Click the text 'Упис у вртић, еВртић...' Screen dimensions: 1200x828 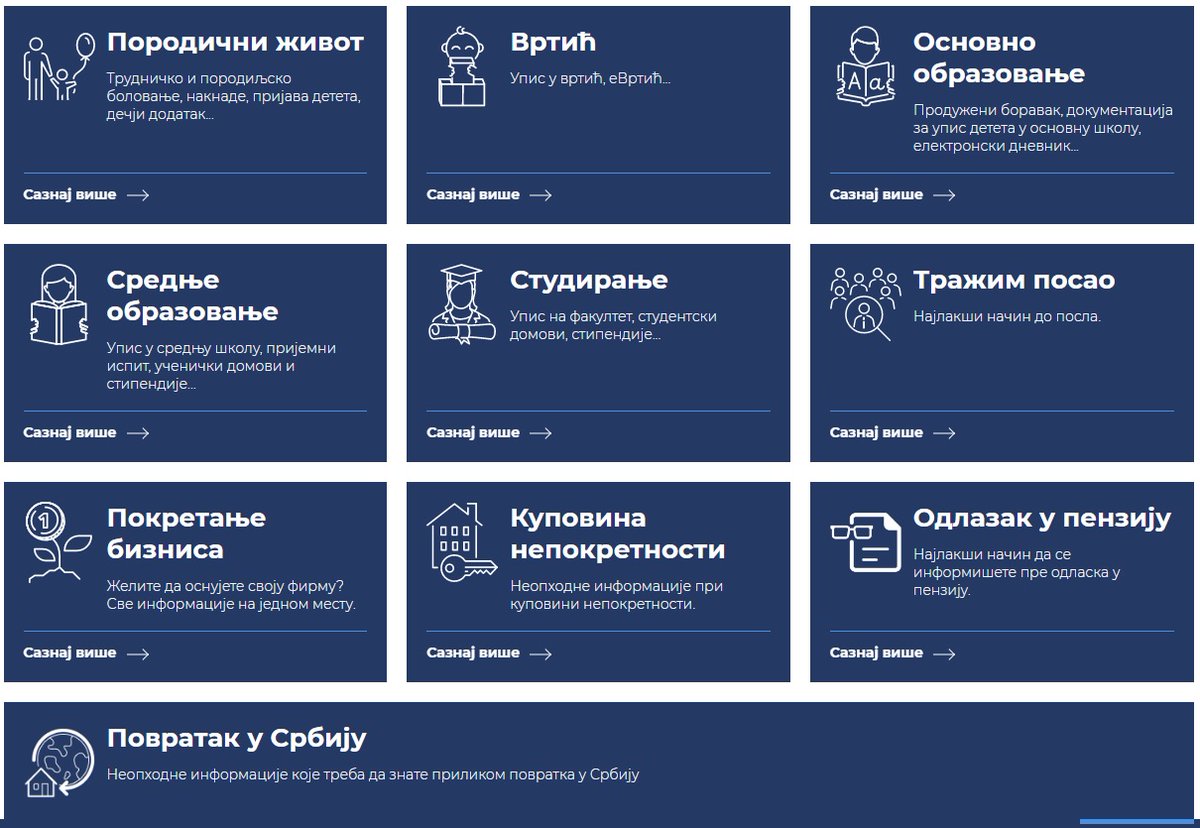pos(590,78)
